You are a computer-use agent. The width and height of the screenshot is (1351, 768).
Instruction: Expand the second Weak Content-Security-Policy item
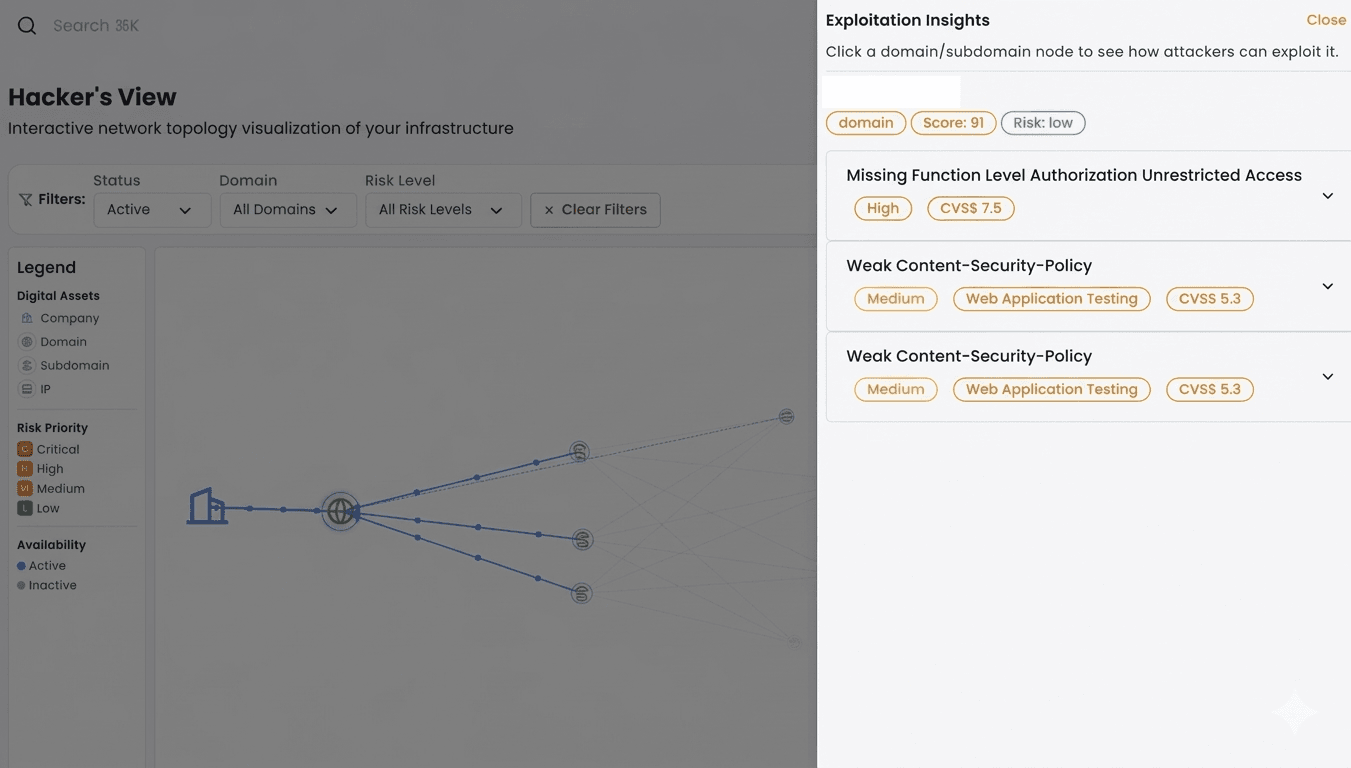[x=1327, y=377]
